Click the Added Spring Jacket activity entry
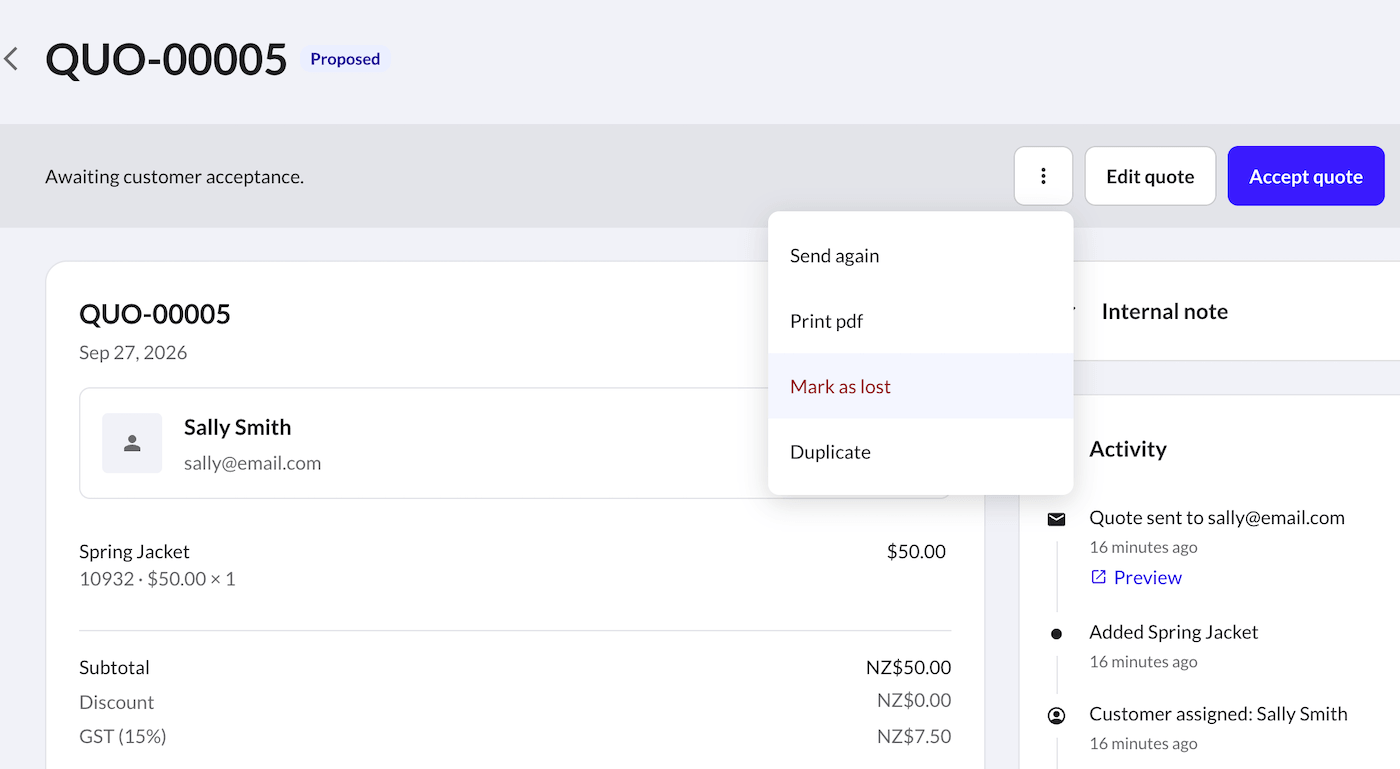The image size is (1400, 769). 1174,632
